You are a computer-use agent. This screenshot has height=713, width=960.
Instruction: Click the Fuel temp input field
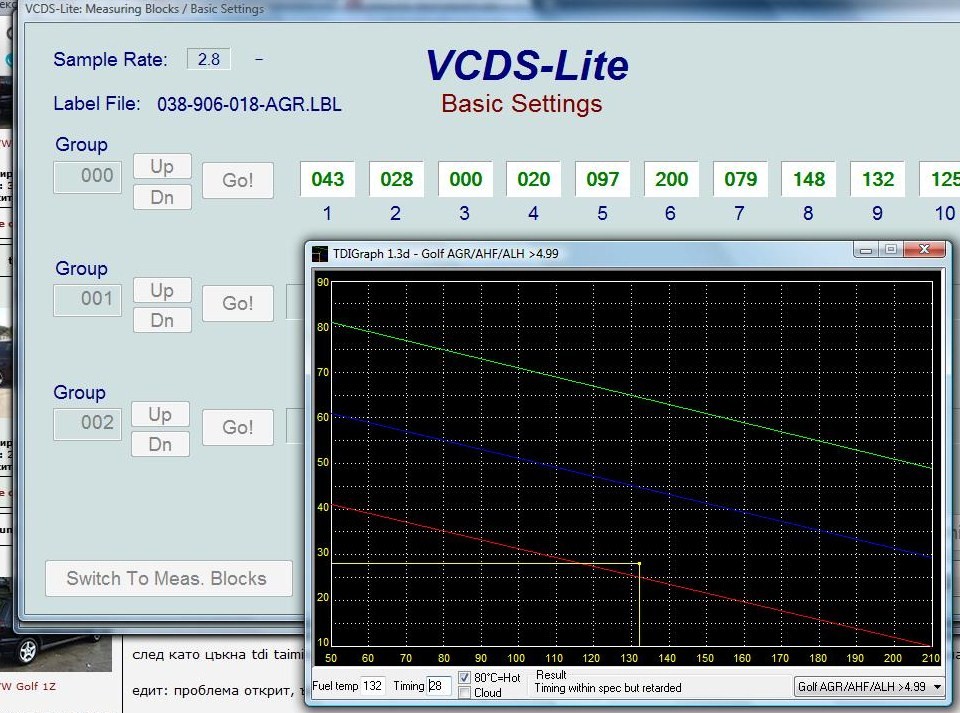tap(372, 686)
